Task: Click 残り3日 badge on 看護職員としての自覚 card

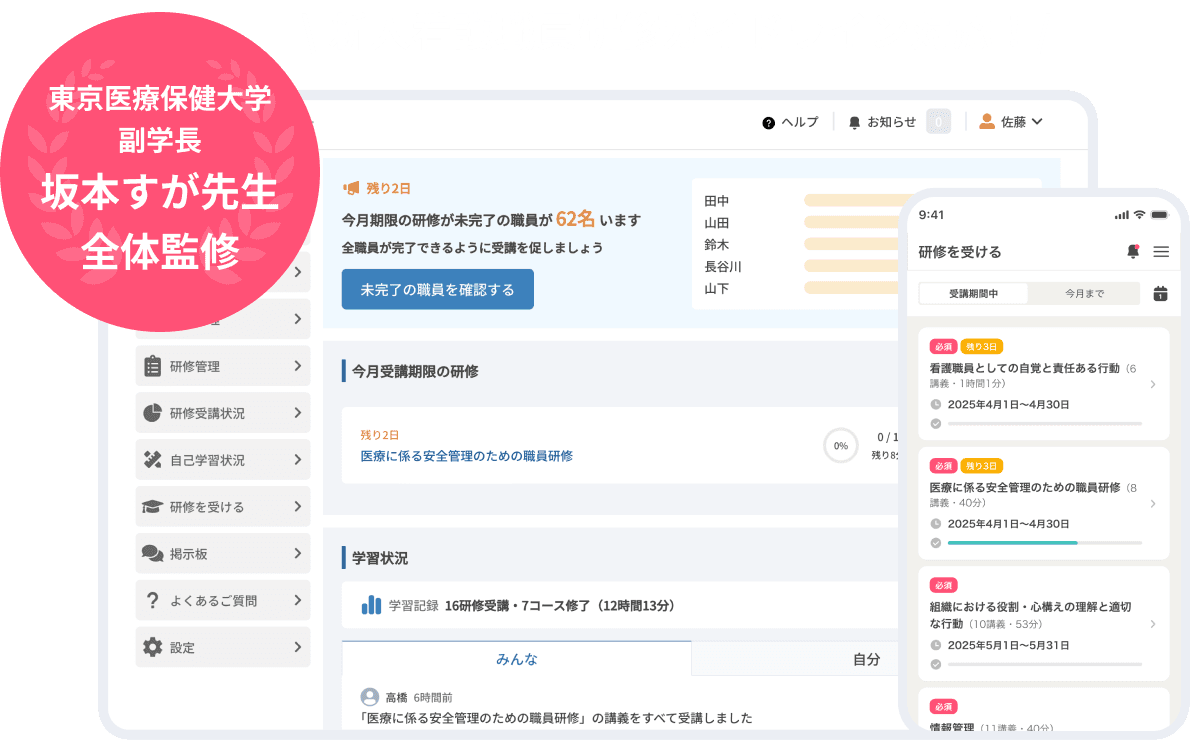Action: coord(981,346)
